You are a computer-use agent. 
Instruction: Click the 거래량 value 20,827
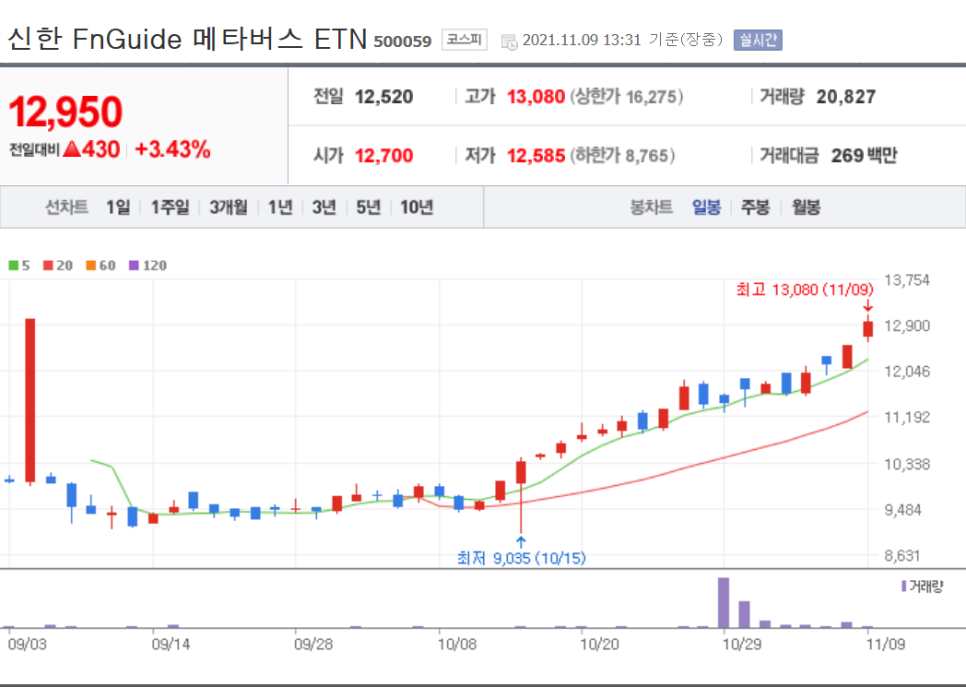point(846,97)
